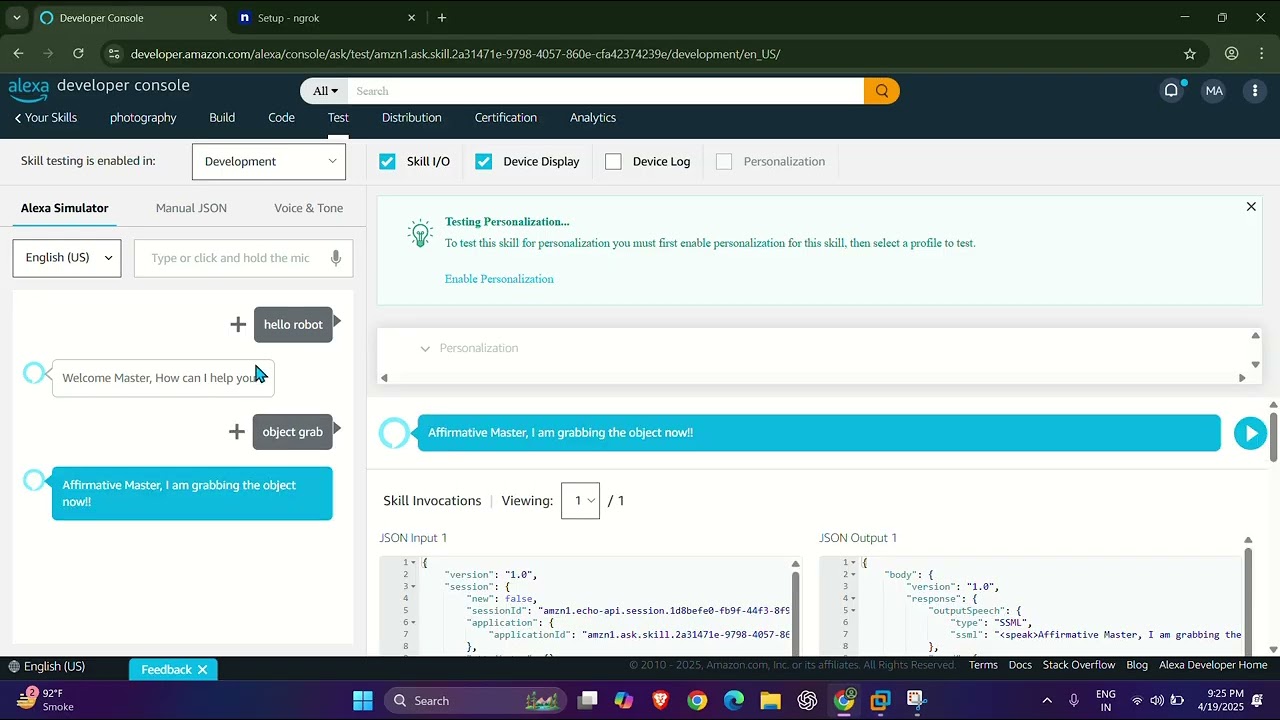Open the MA user account avatar
1280x720 pixels.
pyautogui.click(x=1214, y=91)
